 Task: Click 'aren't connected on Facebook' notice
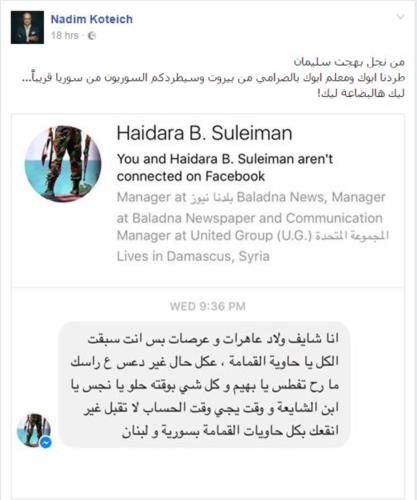pos(225,168)
